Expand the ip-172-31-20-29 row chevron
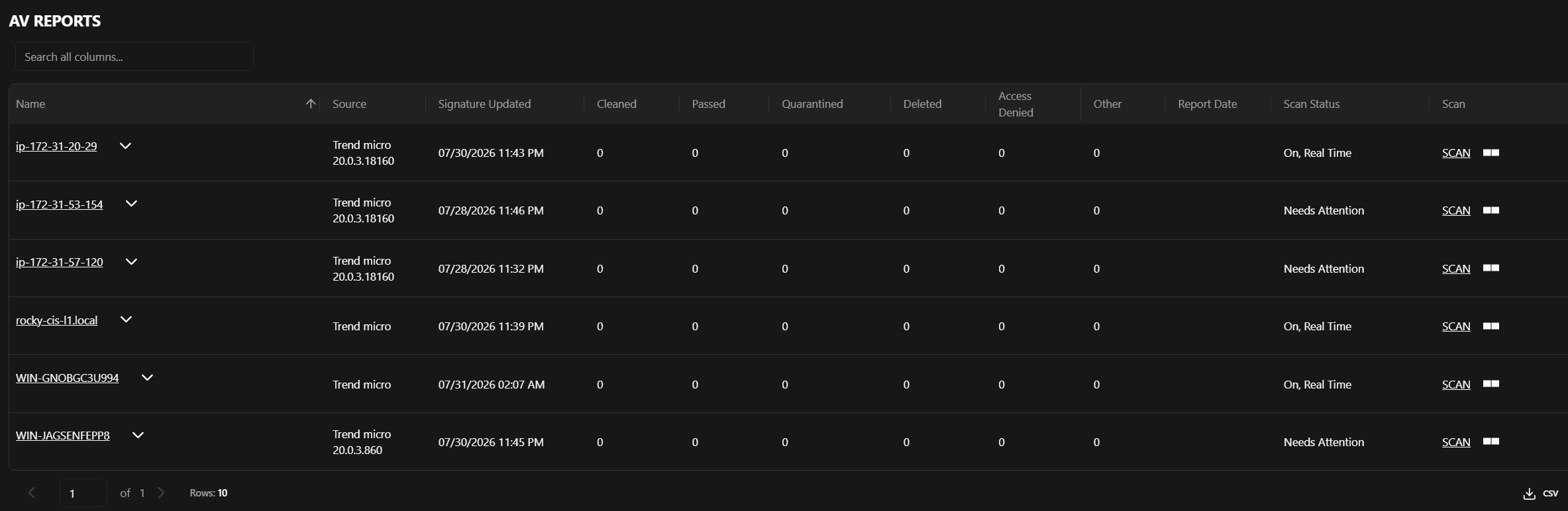This screenshot has width=1568, height=511. (125, 146)
